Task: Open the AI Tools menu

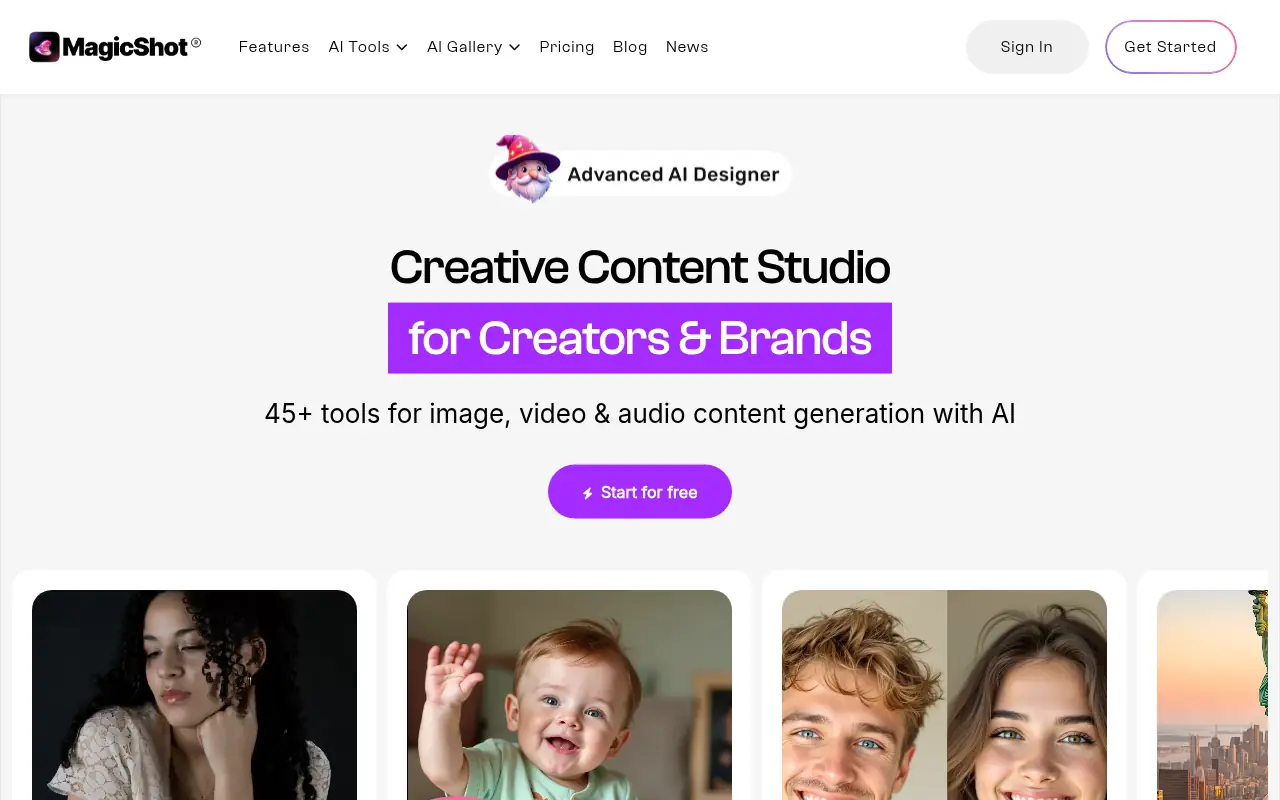Action: point(368,47)
